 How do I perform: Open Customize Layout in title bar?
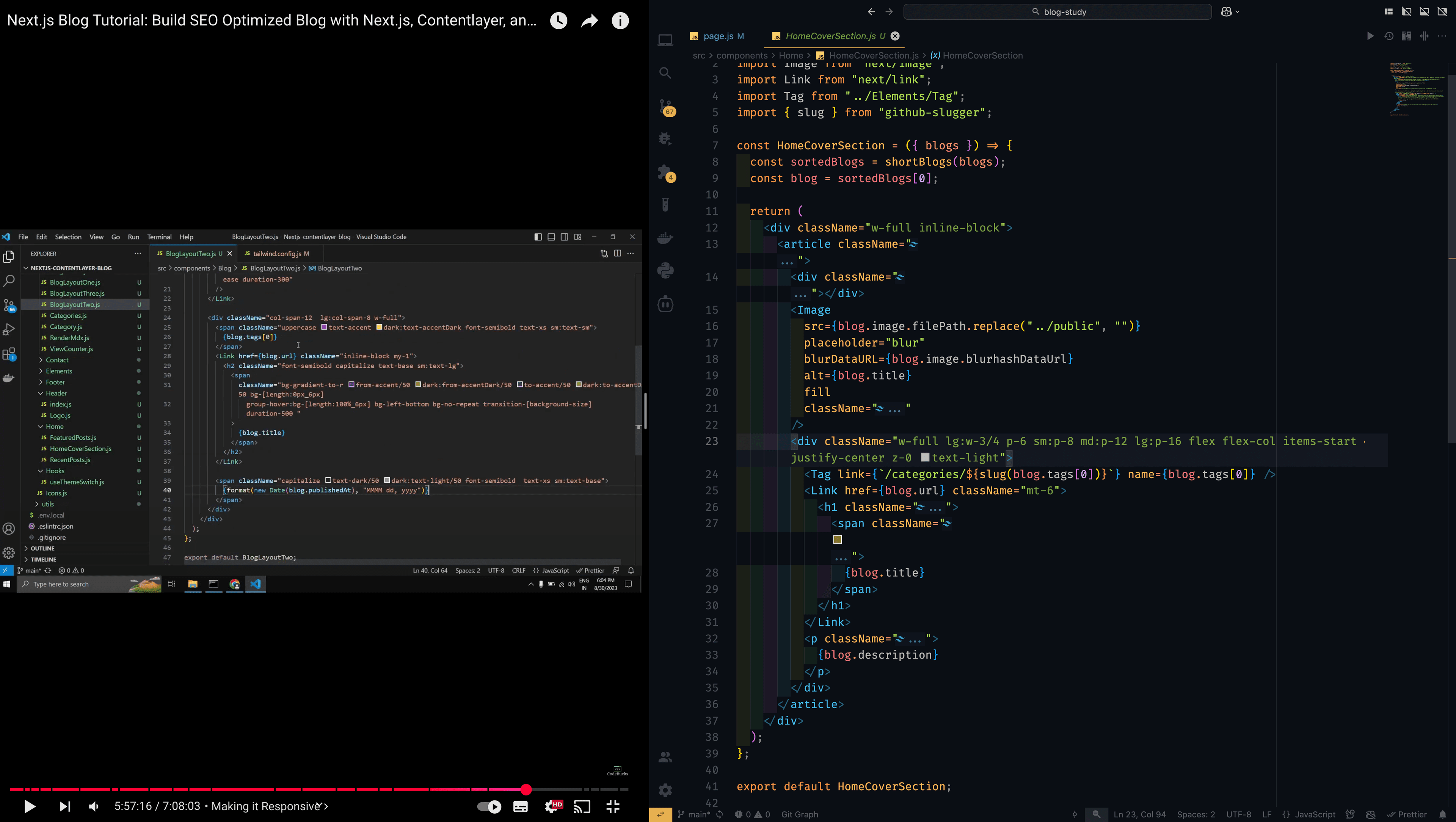coord(1388,11)
